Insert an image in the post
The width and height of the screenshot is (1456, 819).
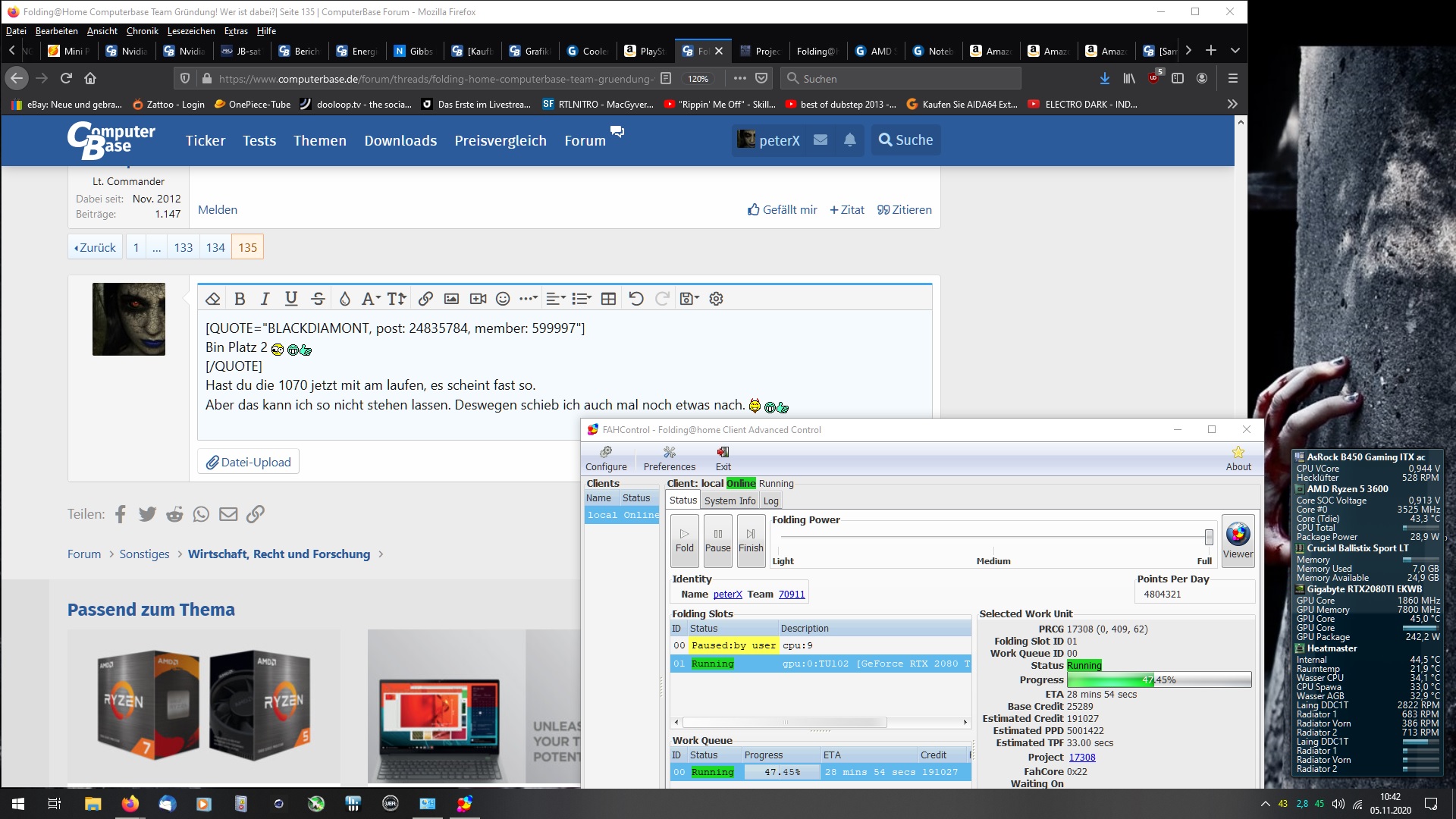pyautogui.click(x=451, y=299)
